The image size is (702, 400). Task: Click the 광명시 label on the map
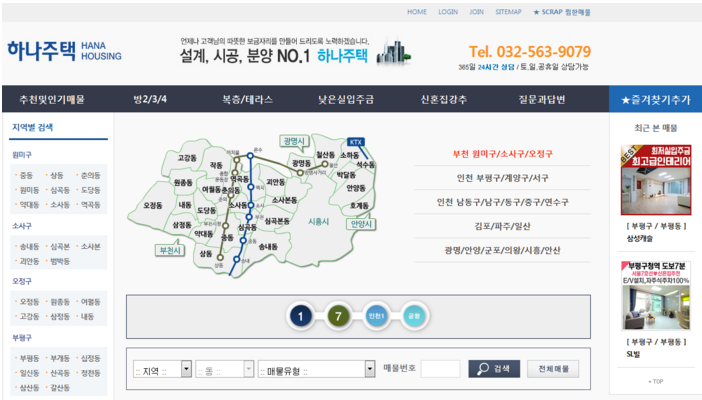tap(294, 141)
